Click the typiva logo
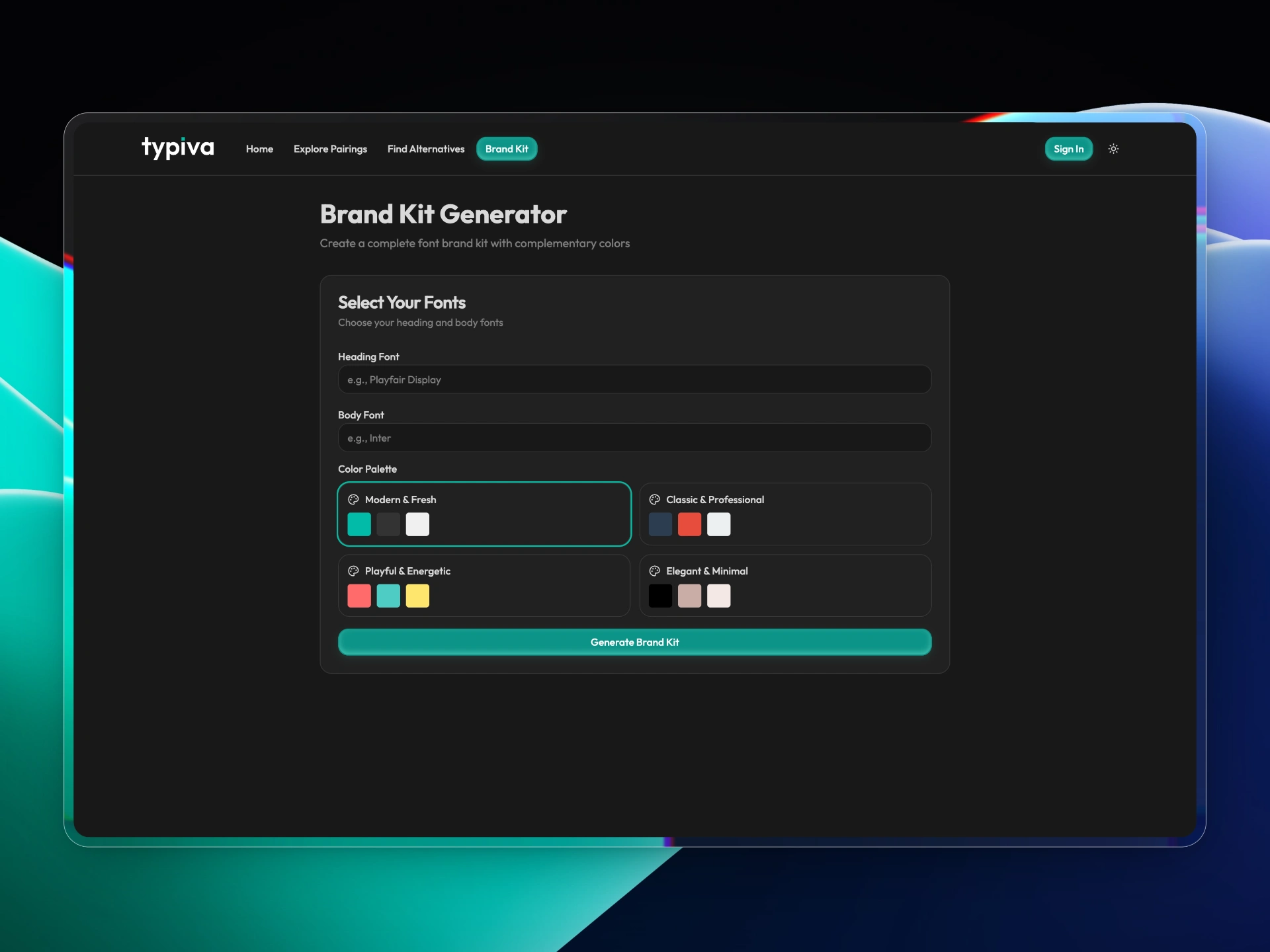Viewport: 1270px width, 952px height. tap(177, 148)
